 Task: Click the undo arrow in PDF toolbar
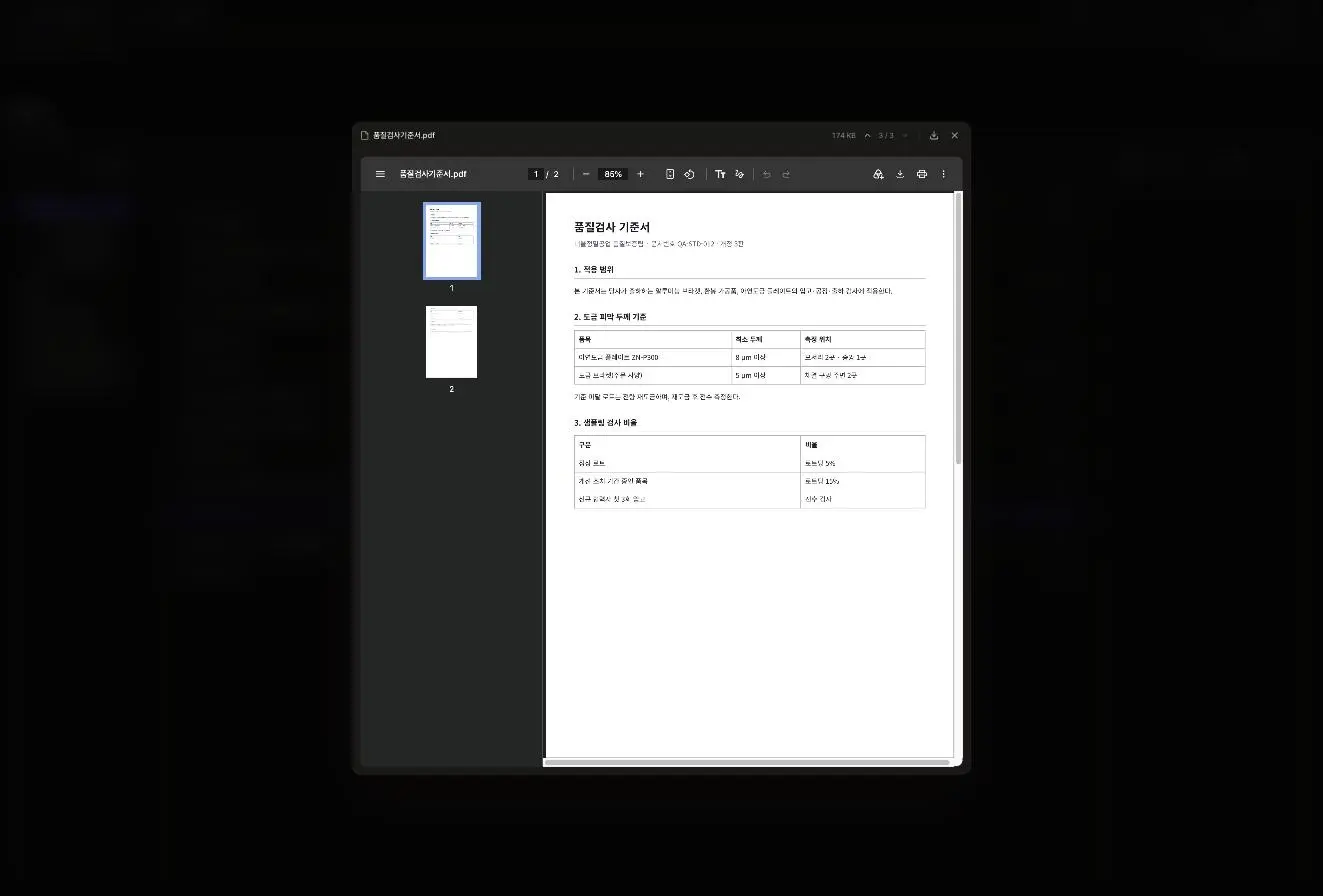click(767, 174)
